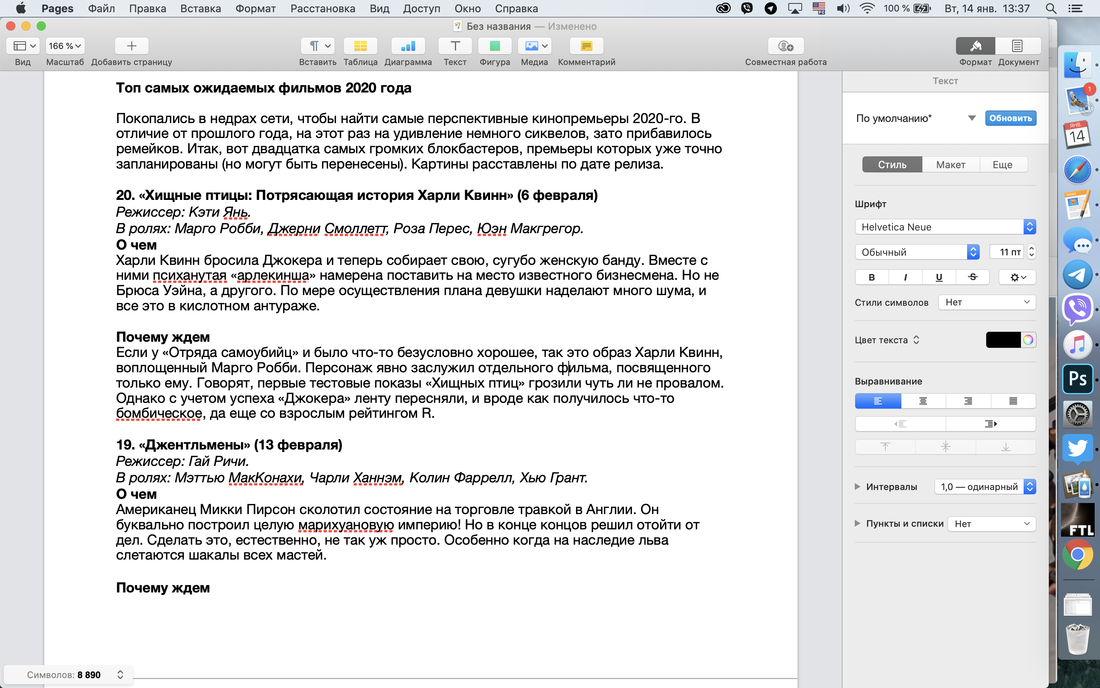This screenshot has height=688, width=1100.
Task: Click the font size 11 пт field
Action: pos(1005,252)
